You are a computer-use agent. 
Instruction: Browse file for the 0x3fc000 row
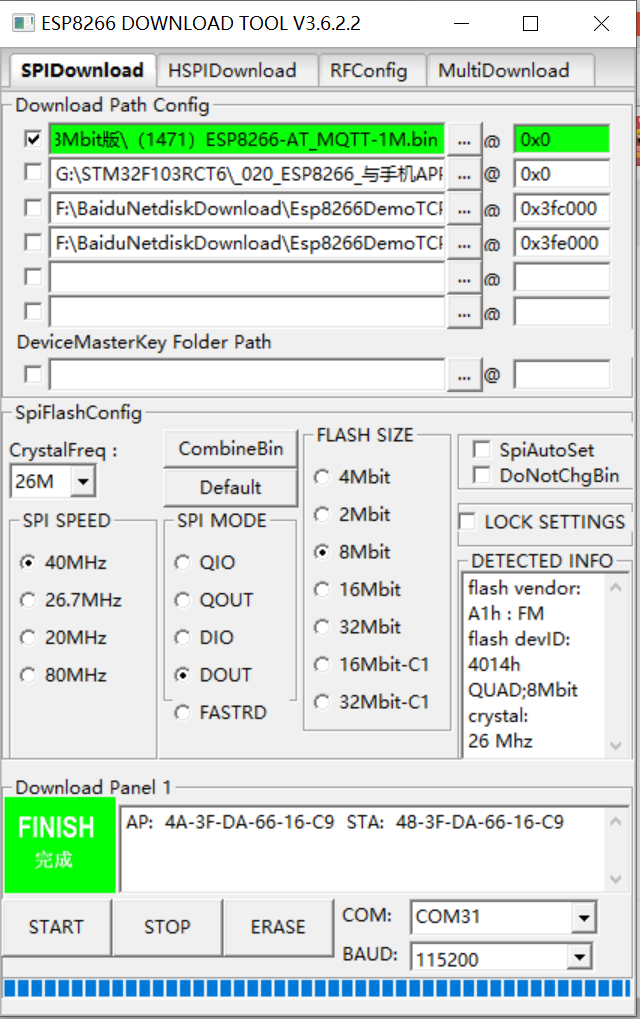click(464, 209)
